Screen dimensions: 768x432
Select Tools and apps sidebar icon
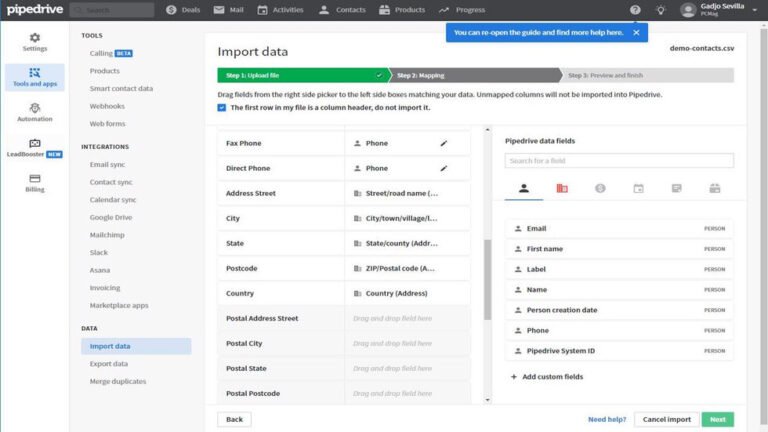[35, 77]
